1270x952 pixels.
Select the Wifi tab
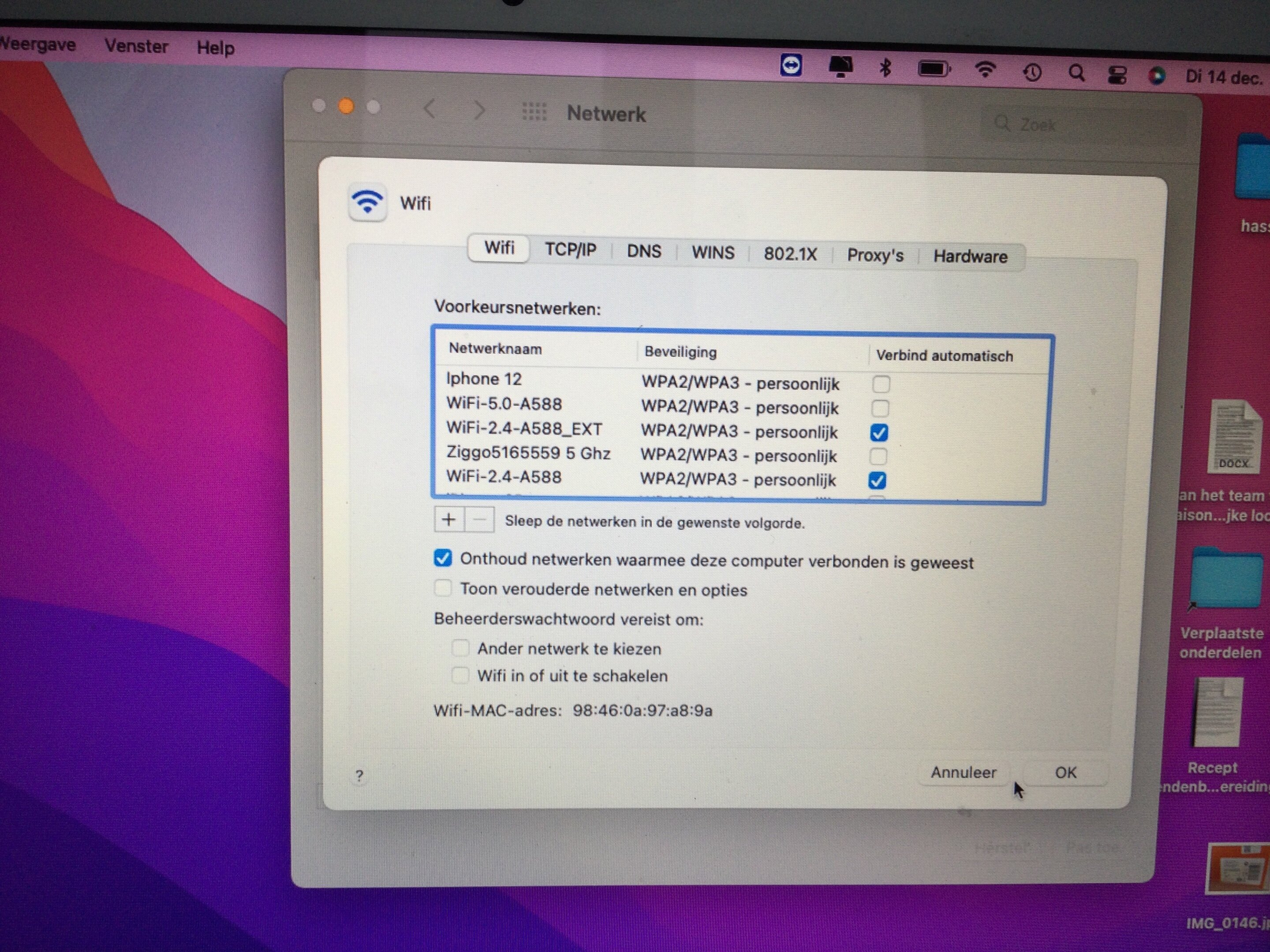point(499,248)
